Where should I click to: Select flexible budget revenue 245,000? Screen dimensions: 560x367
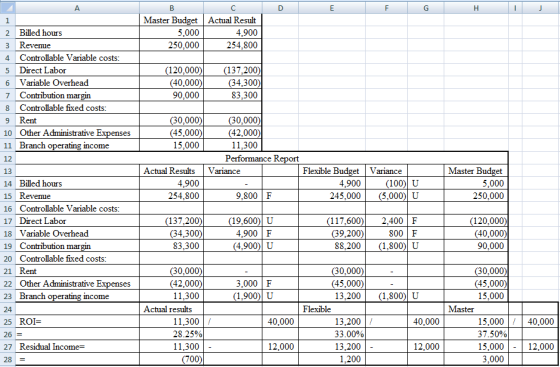[332, 196]
